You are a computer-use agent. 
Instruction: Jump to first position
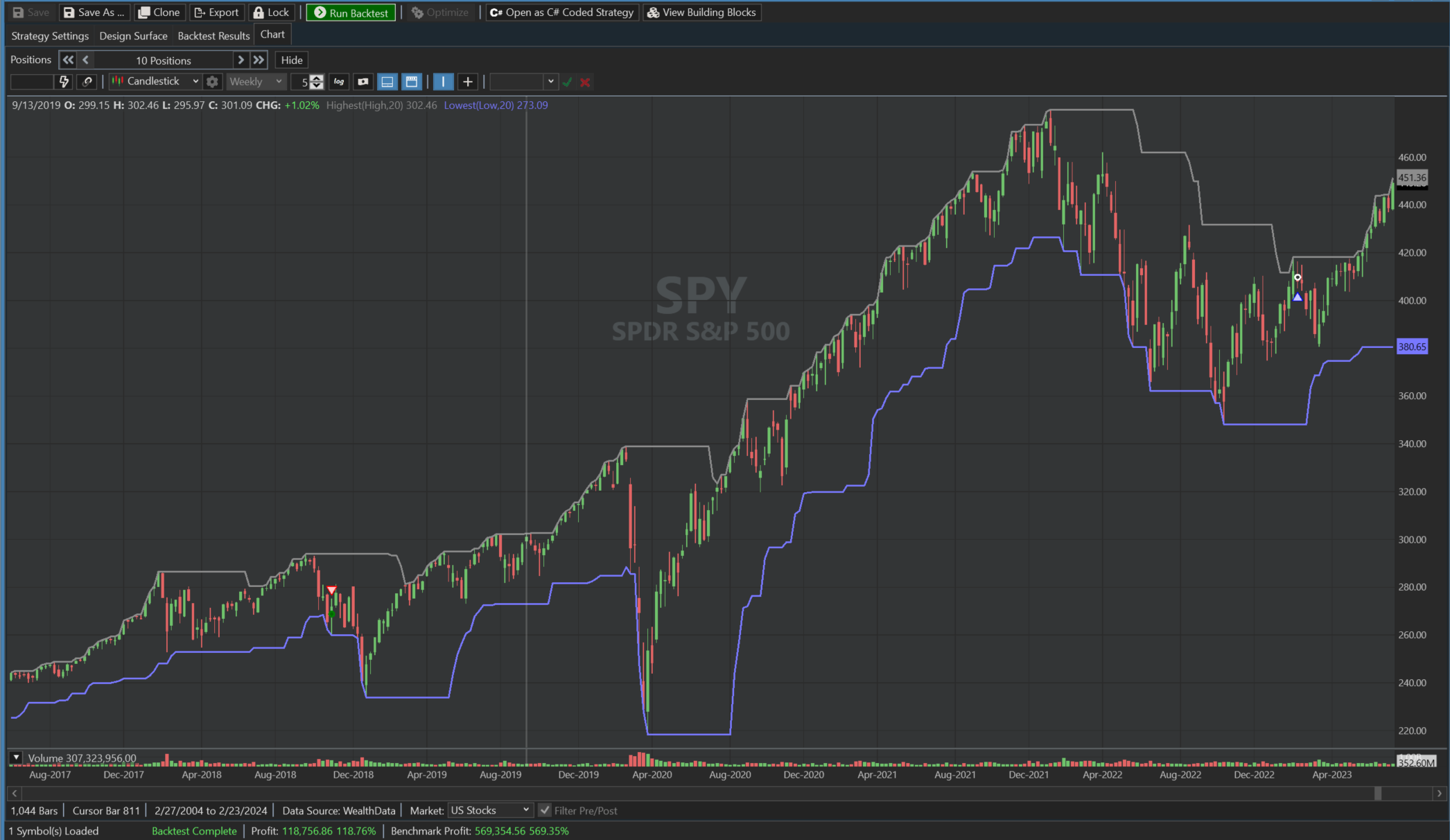[x=68, y=60]
